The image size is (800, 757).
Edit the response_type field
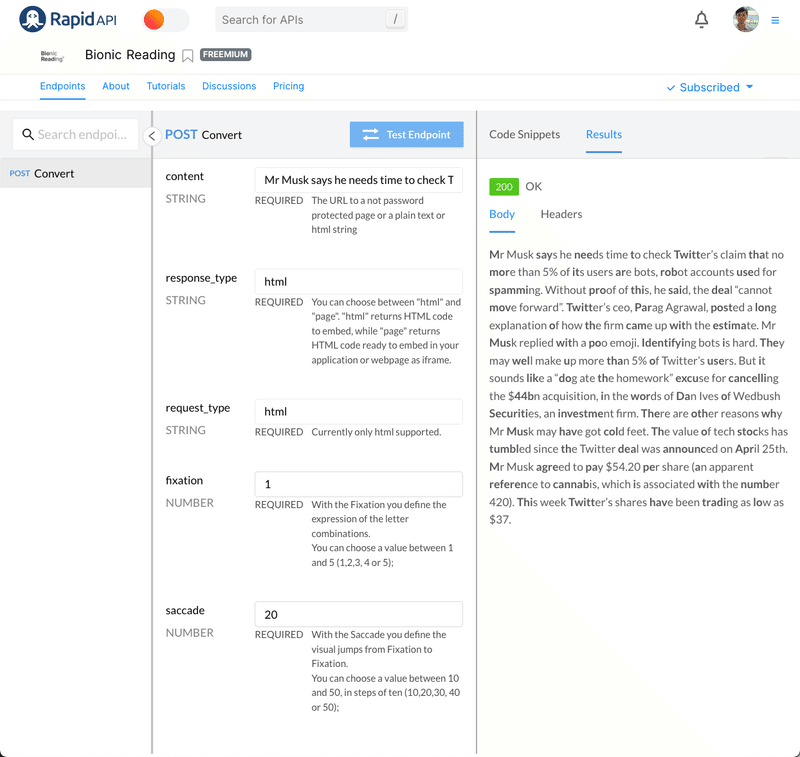(359, 282)
